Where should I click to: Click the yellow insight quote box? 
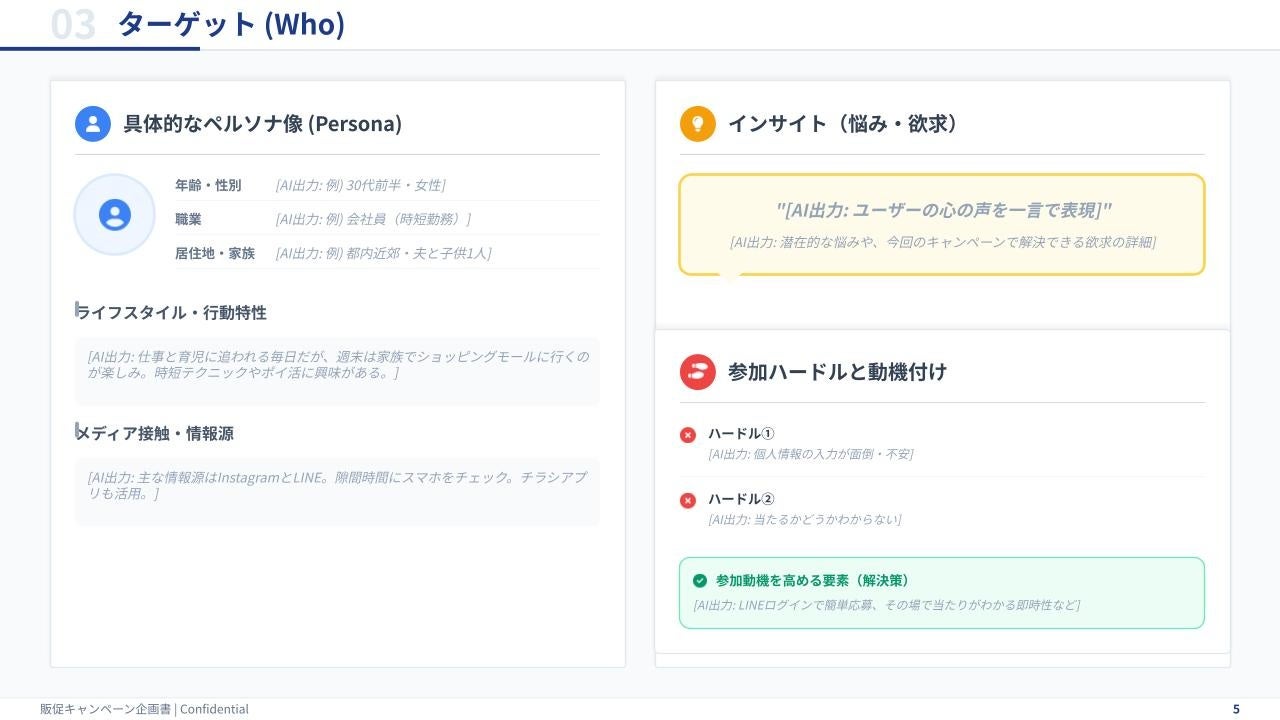pyautogui.click(x=942, y=225)
